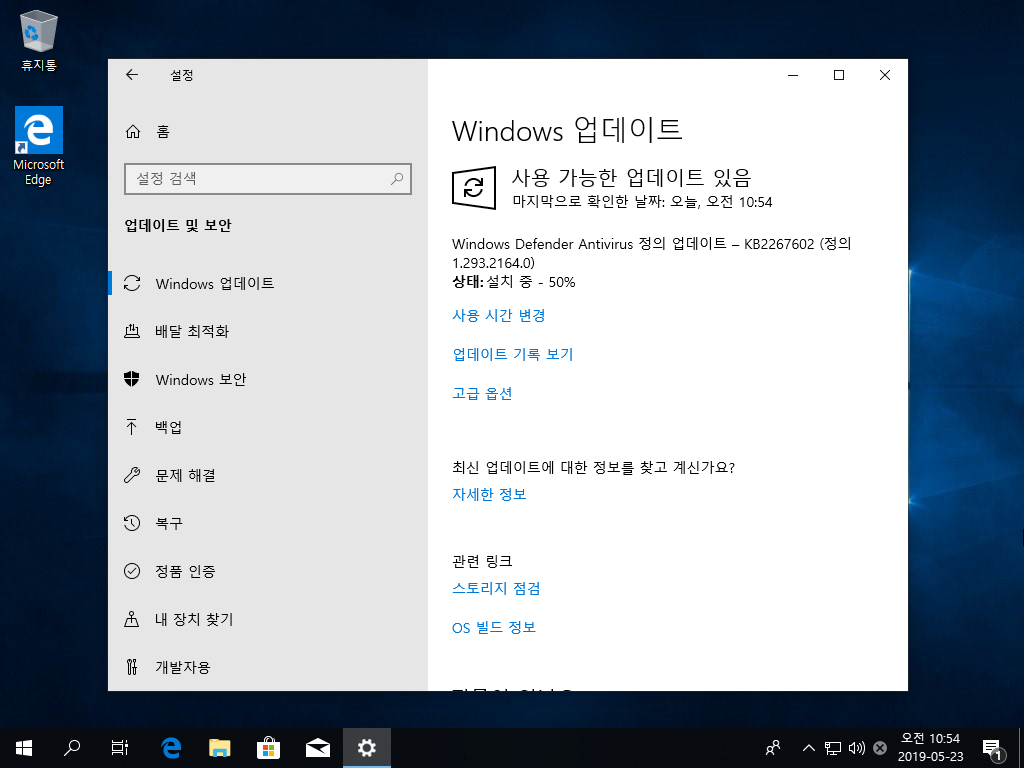The image size is (1024, 768).
Task: Click the person locator icon beside 내 장치 찾기
Action: click(131, 619)
